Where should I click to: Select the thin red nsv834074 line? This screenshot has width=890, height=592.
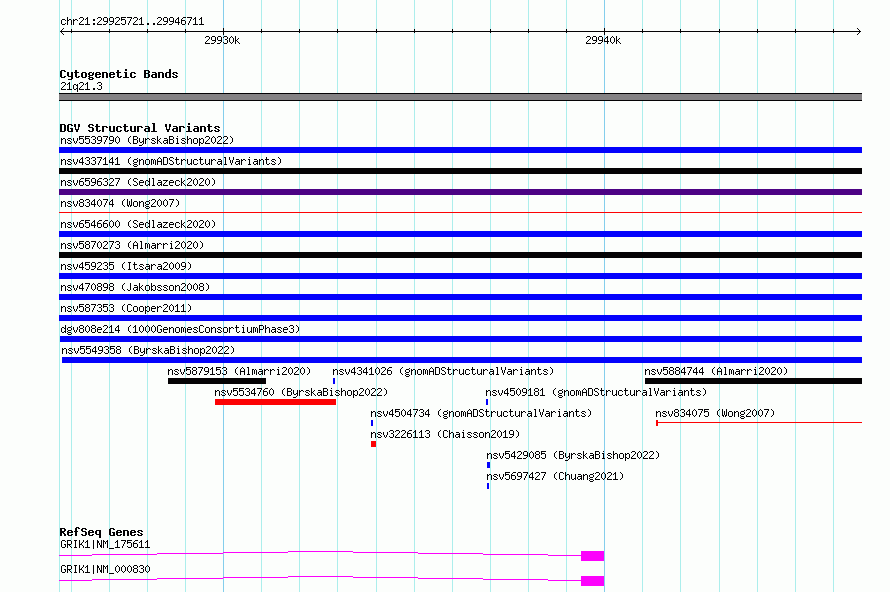[460, 213]
